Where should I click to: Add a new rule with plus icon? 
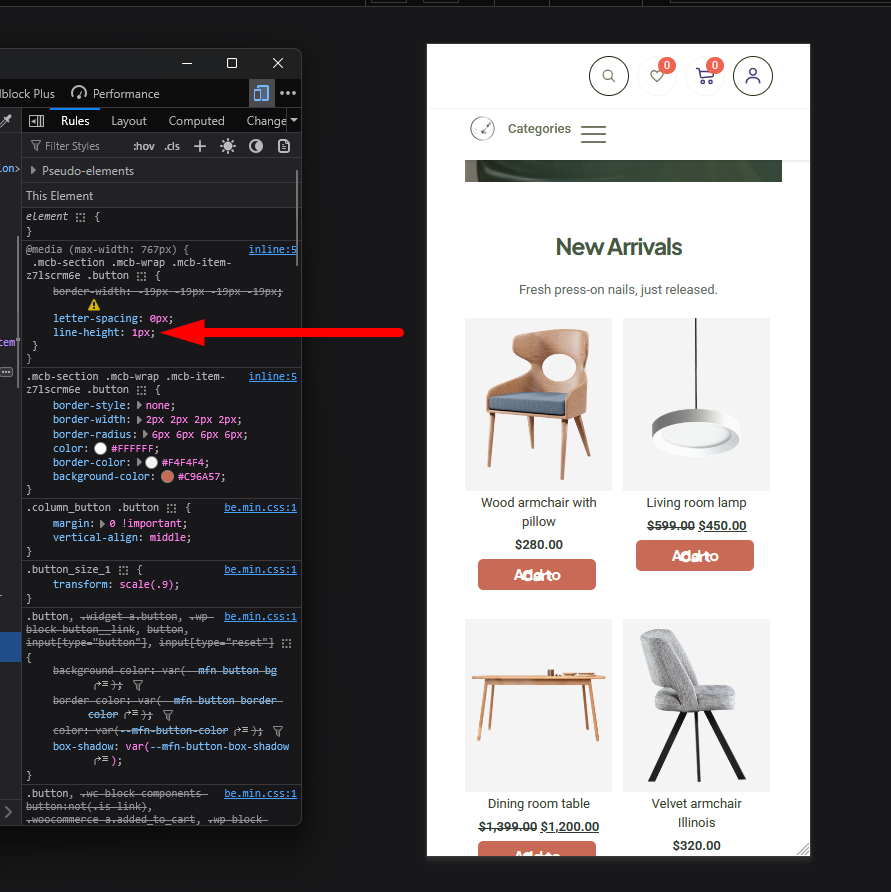pyautogui.click(x=200, y=146)
